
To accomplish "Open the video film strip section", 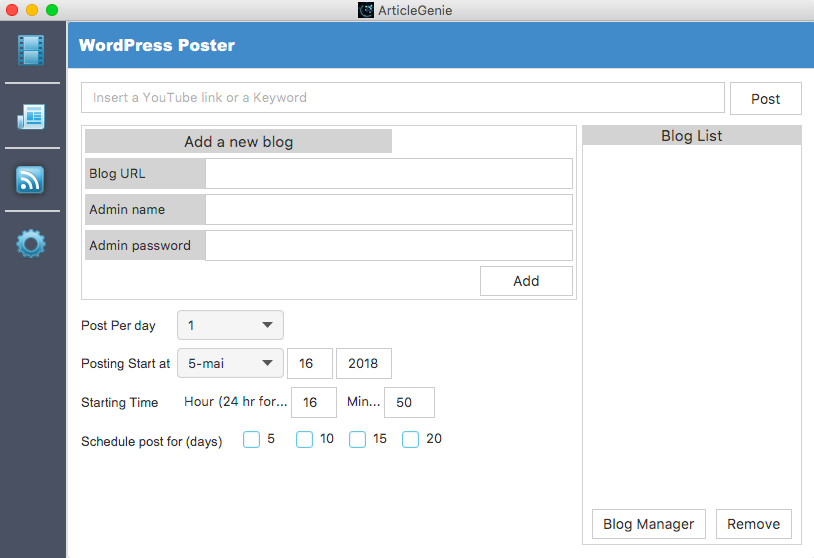I will [31, 50].
